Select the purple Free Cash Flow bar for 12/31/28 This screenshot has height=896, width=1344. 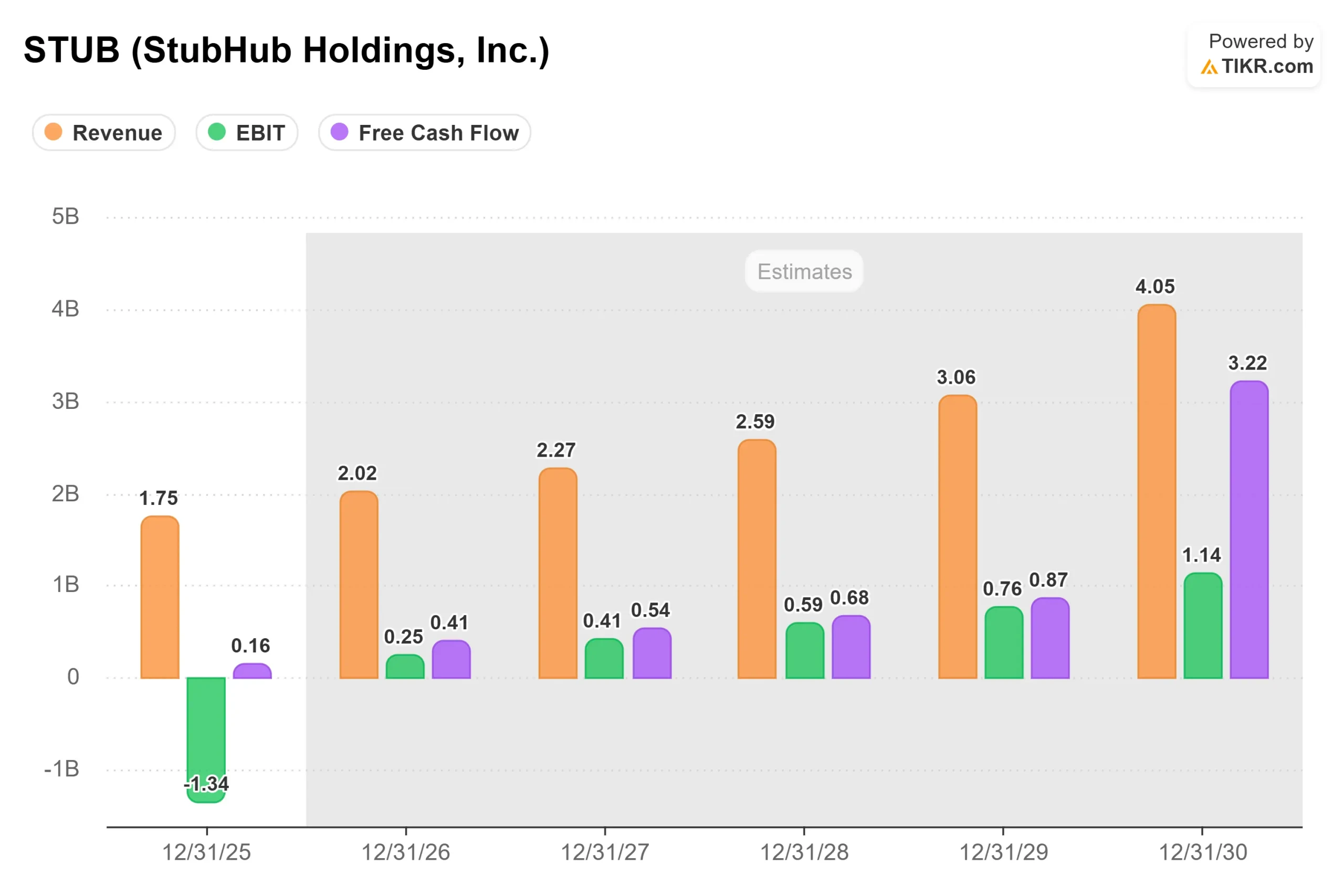pyautogui.click(x=852, y=647)
